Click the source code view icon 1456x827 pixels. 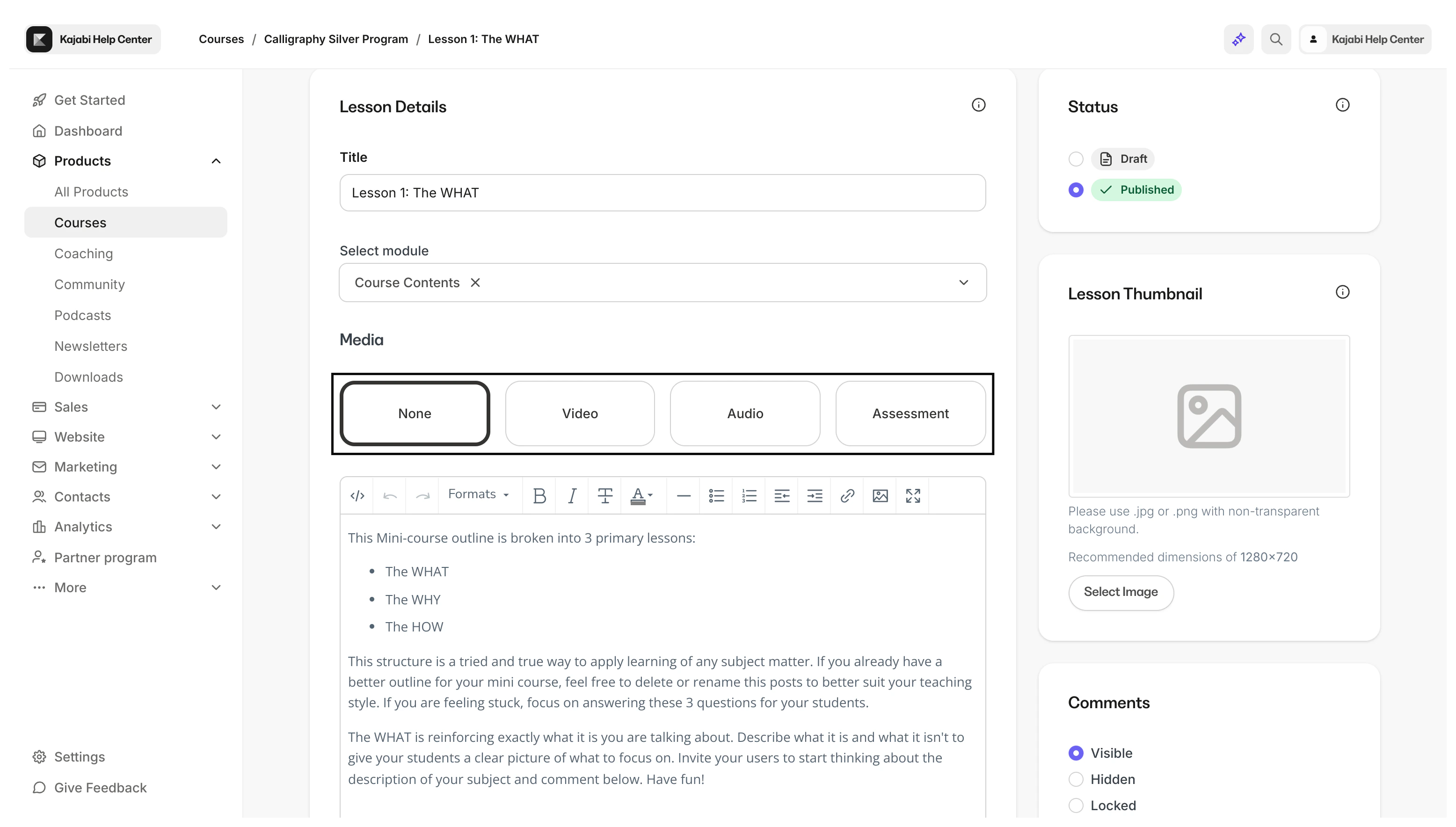point(357,496)
